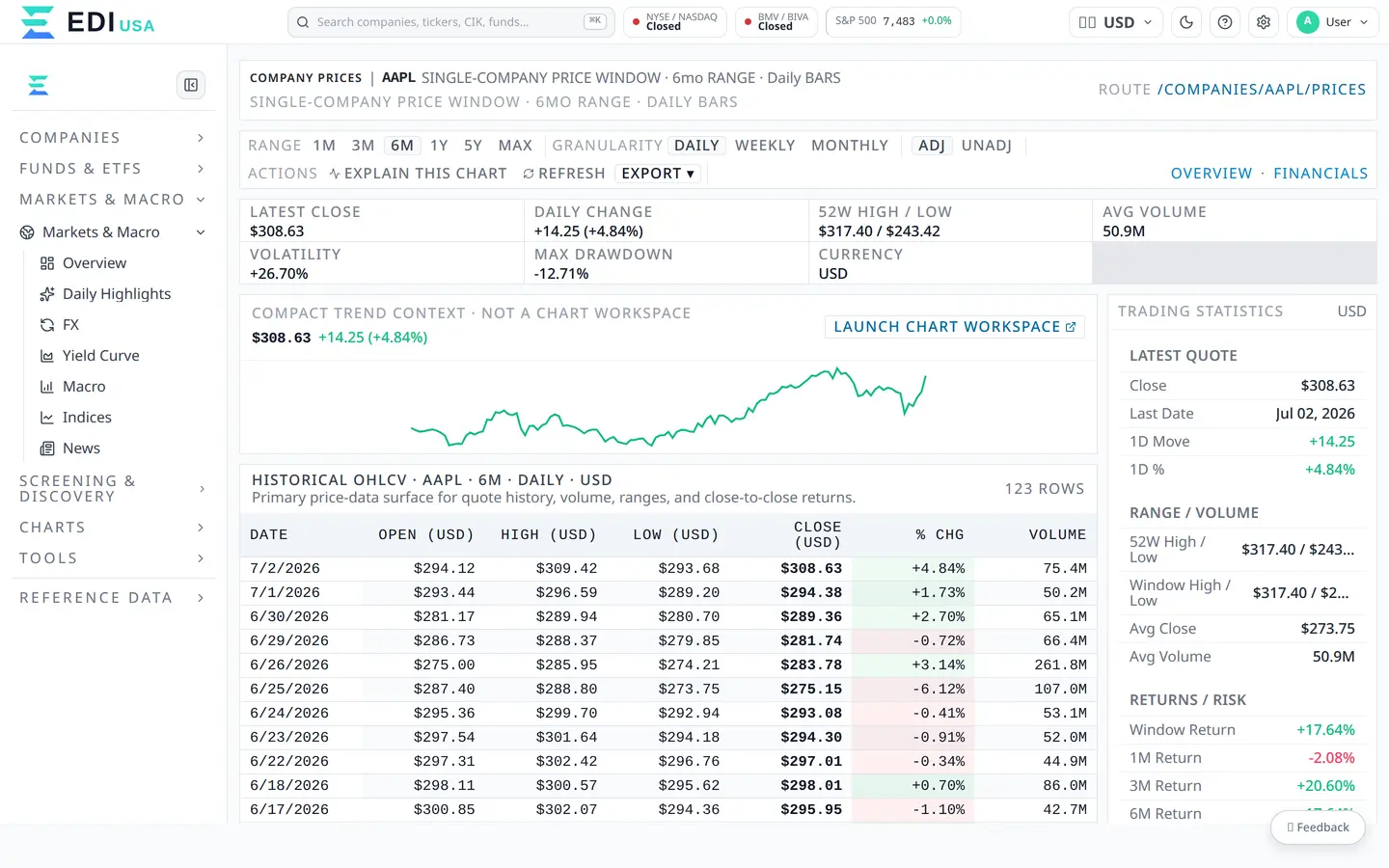Select the MAX range
Viewport: 1389px width, 868px height.
point(515,146)
